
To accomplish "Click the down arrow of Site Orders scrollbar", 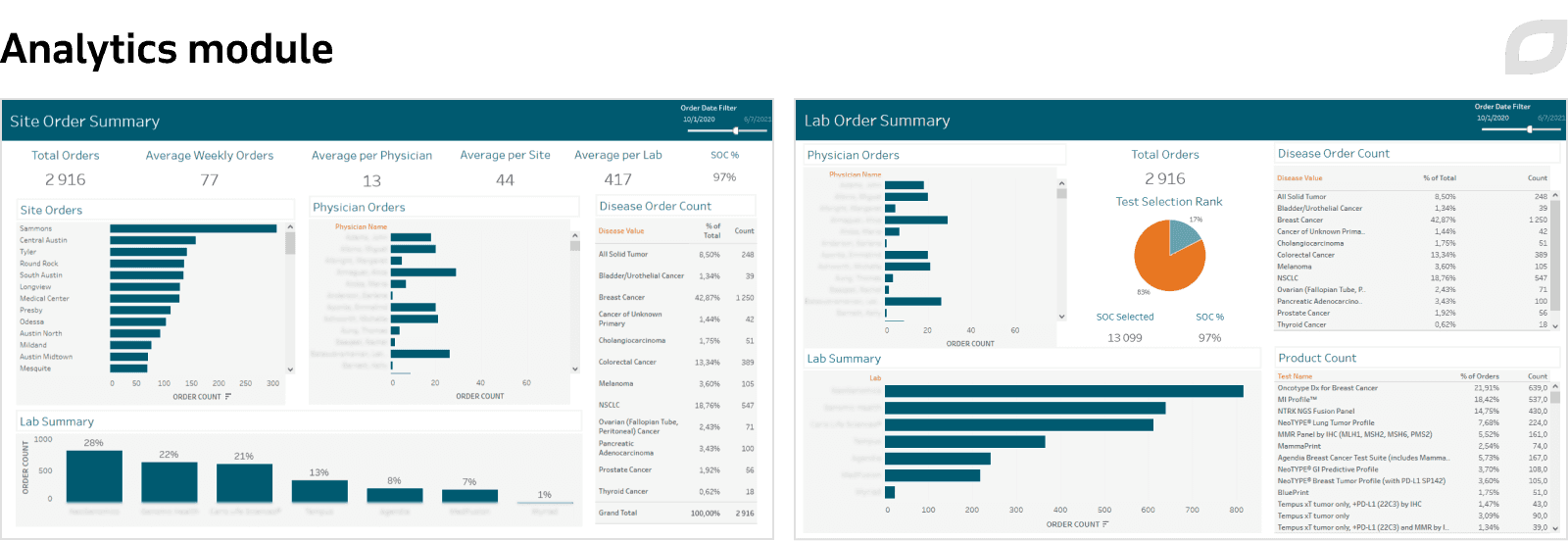I will pos(290,369).
